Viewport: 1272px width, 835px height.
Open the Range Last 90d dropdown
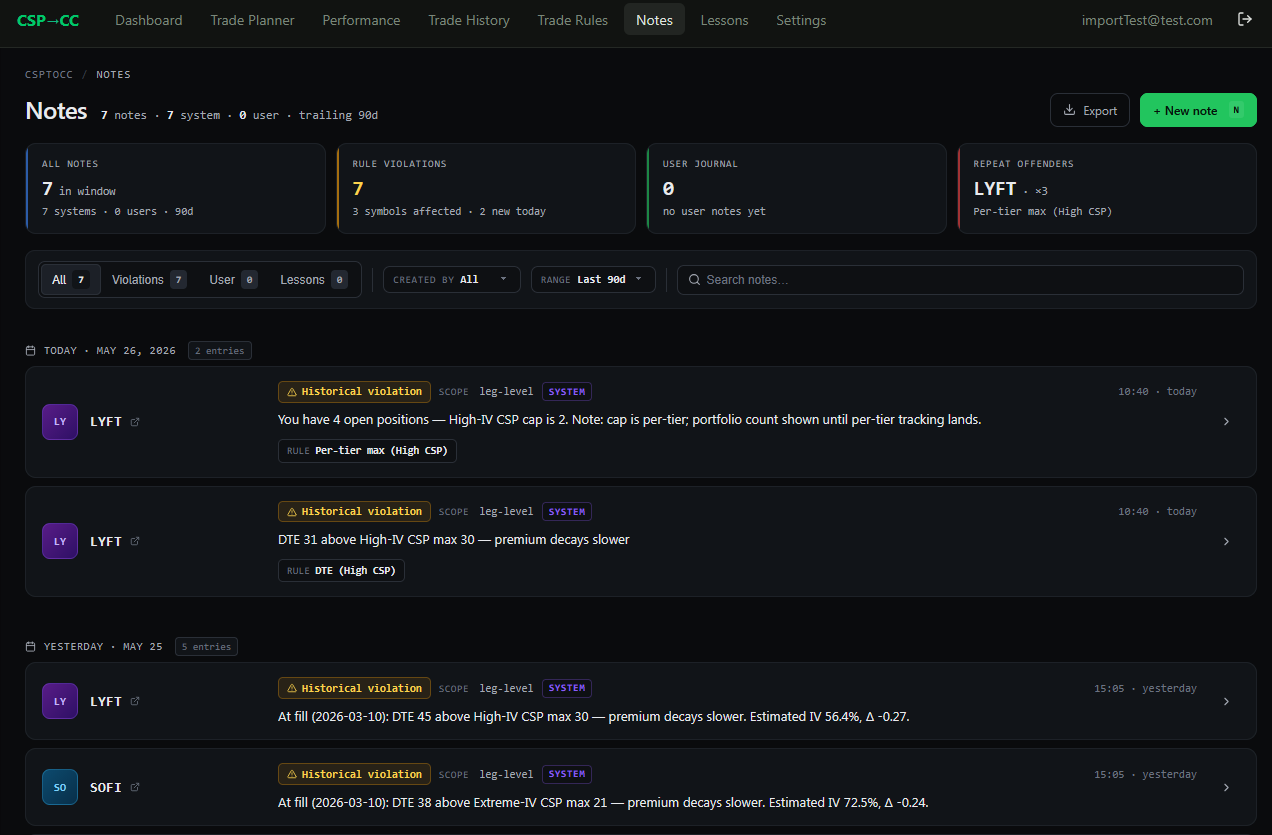click(x=593, y=280)
